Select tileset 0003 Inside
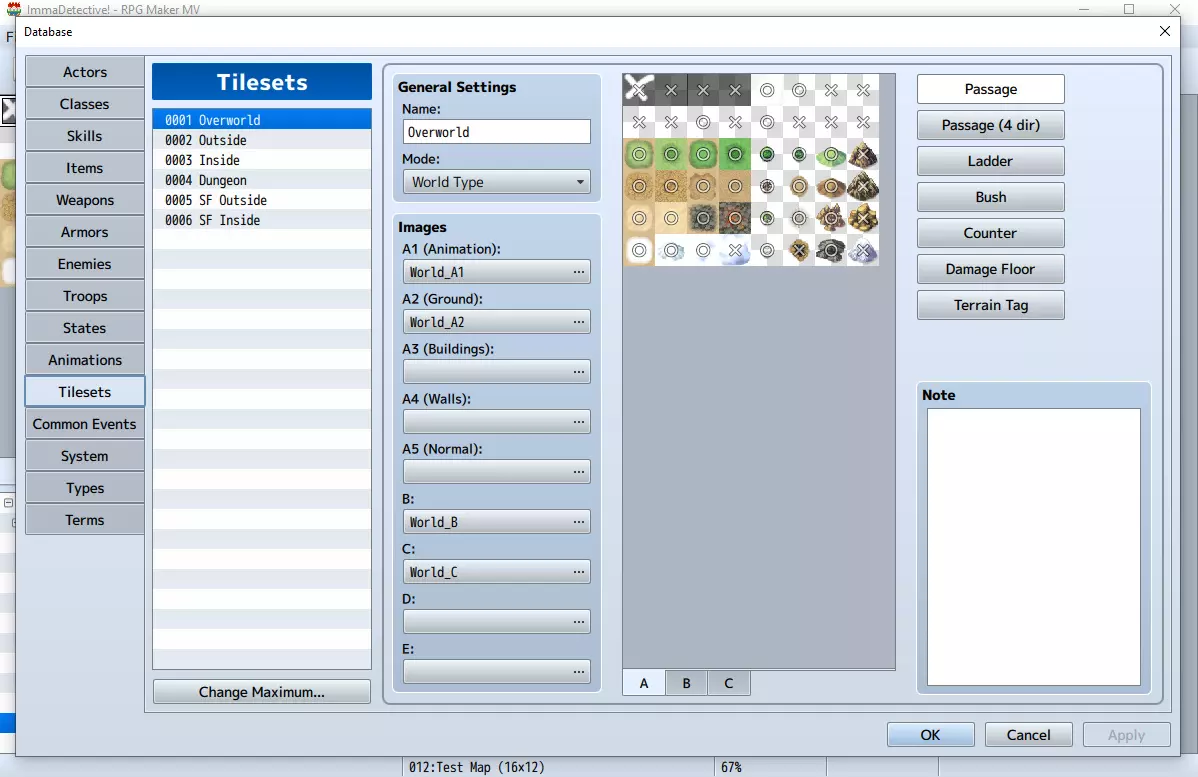This screenshot has width=1198, height=777. (262, 160)
